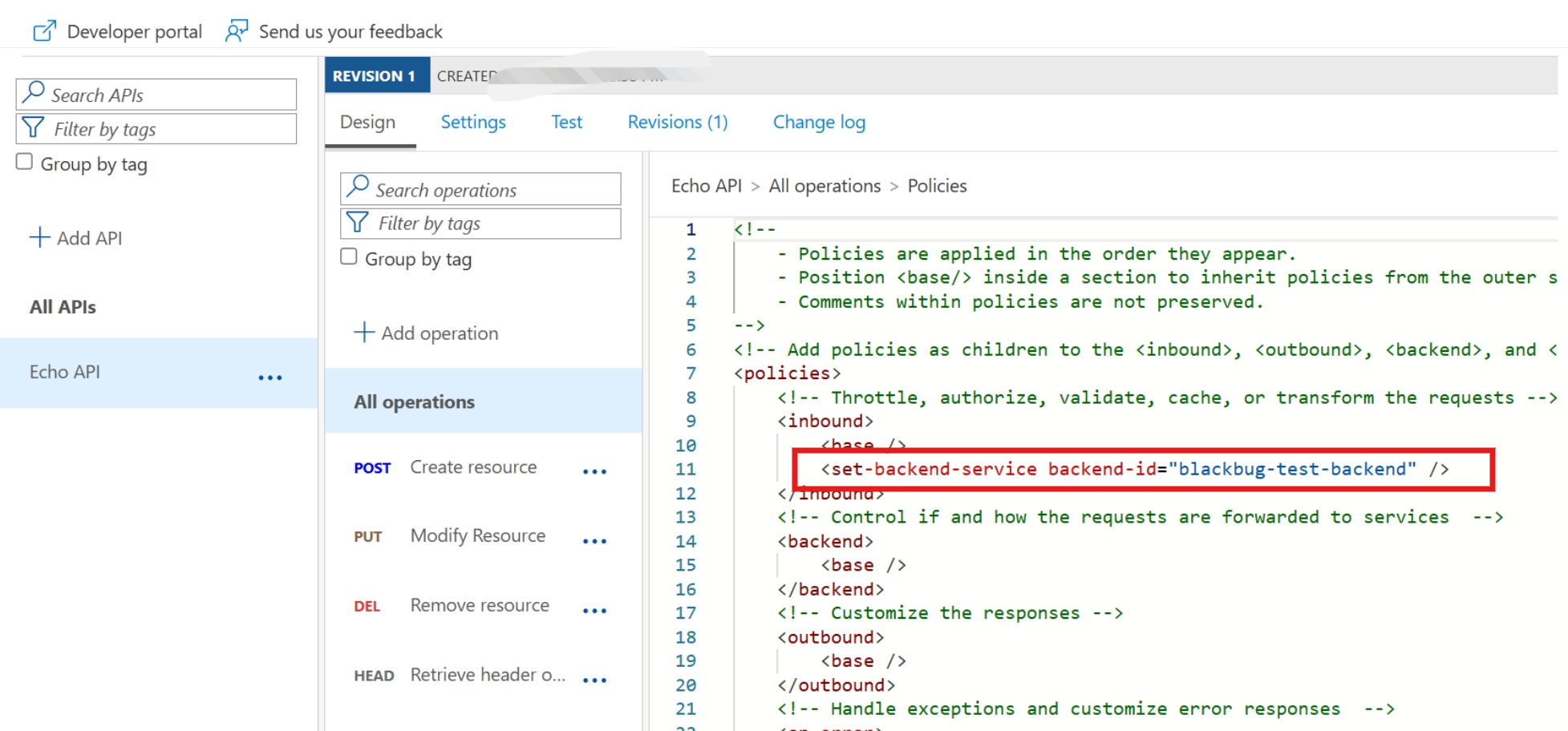Image resolution: width=1568 pixels, height=731 pixels.
Task: Switch to the Settings tab
Action: (x=473, y=122)
